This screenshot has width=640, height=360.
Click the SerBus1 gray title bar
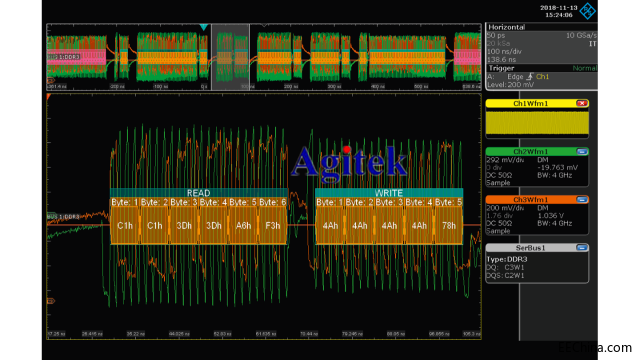coord(531,248)
